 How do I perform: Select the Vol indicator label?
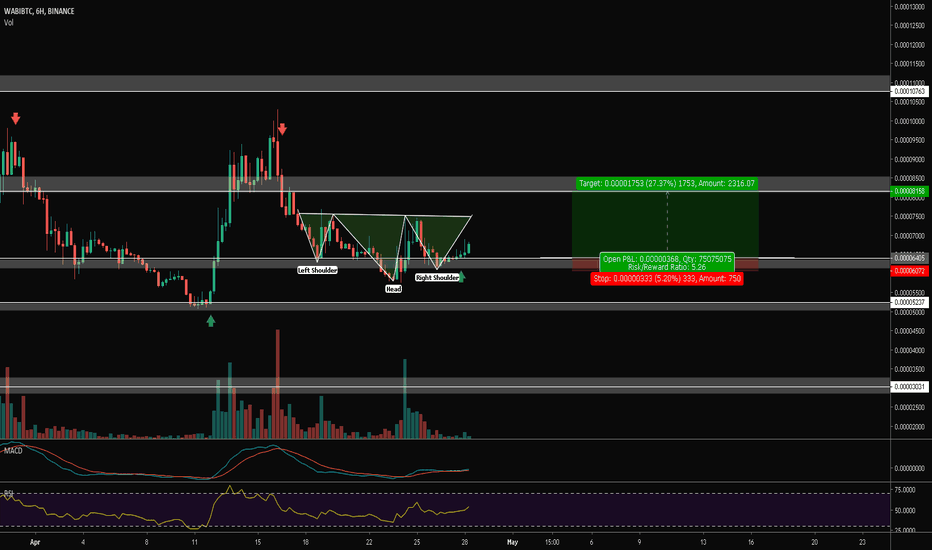pyautogui.click(x=9, y=23)
